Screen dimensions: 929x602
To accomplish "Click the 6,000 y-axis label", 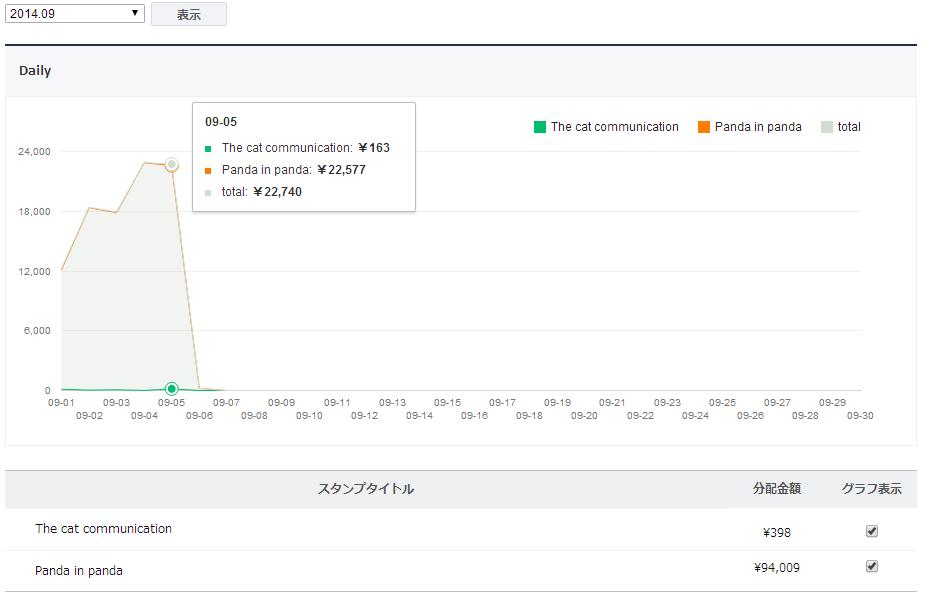I will point(37,331).
